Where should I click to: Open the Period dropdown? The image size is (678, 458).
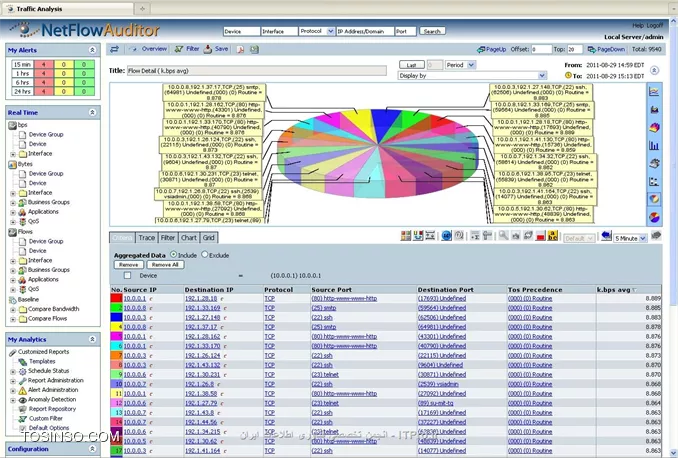tap(471, 65)
